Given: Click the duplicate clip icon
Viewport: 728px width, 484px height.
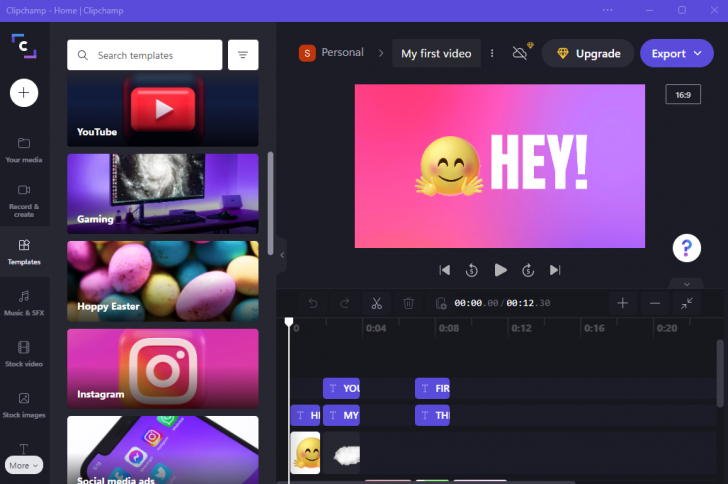Looking at the screenshot, I should pos(441,303).
